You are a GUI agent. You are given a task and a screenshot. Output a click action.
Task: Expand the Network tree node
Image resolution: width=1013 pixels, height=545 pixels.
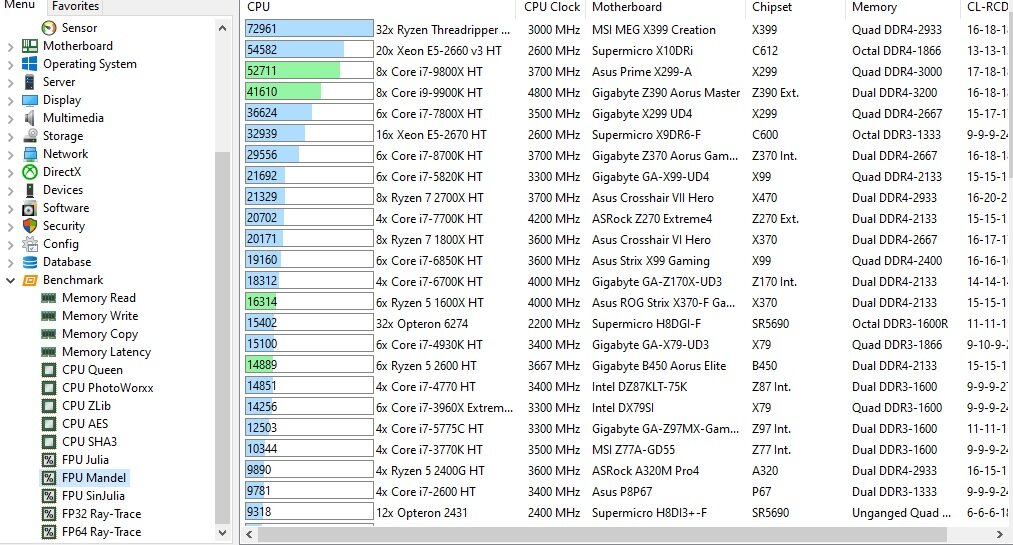[x=10, y=154]
